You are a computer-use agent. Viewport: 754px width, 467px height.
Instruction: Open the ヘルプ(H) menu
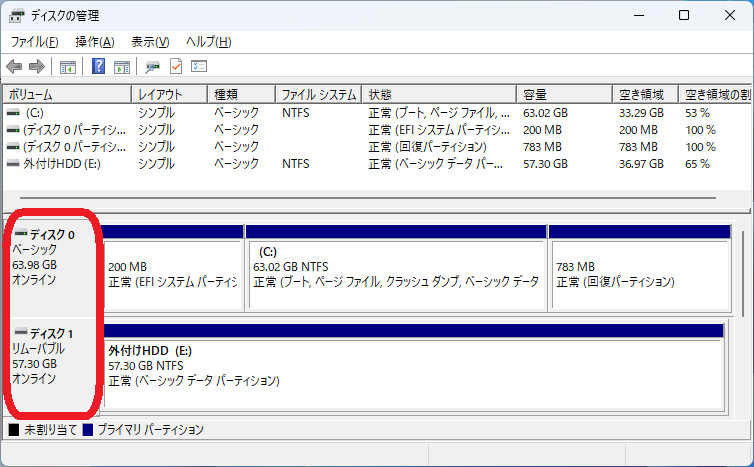click(x=209, y=42)
